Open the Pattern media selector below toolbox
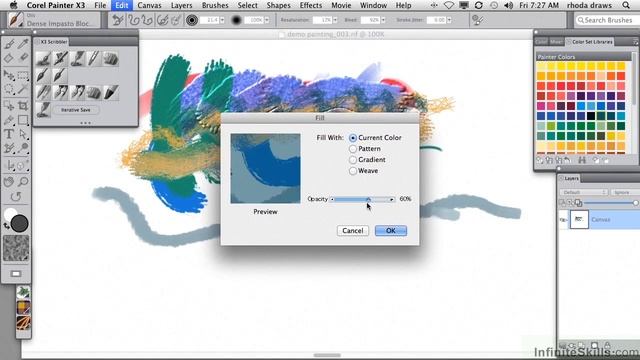 click(24, 292)
